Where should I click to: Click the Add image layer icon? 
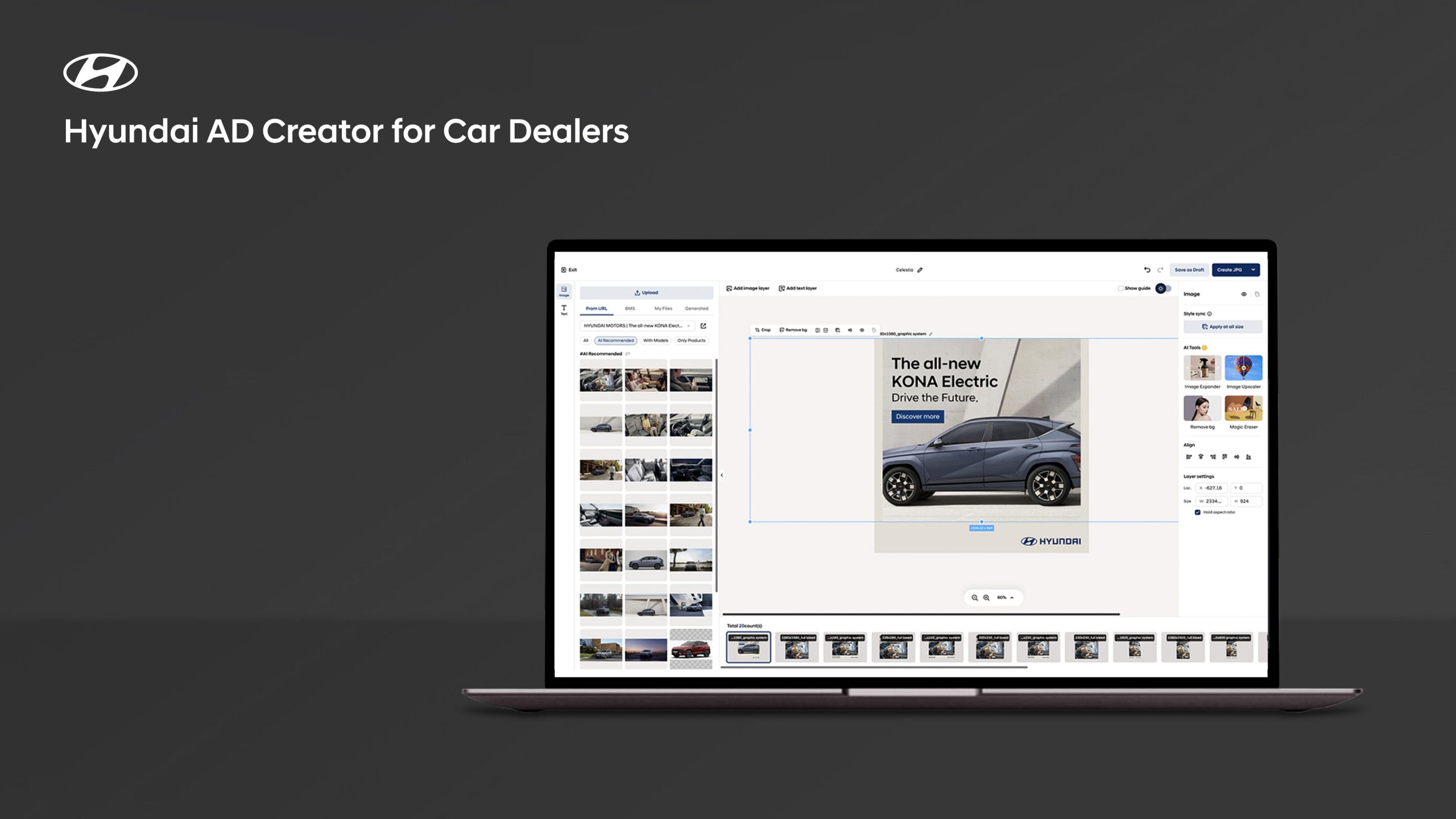[x=729, y=288]
